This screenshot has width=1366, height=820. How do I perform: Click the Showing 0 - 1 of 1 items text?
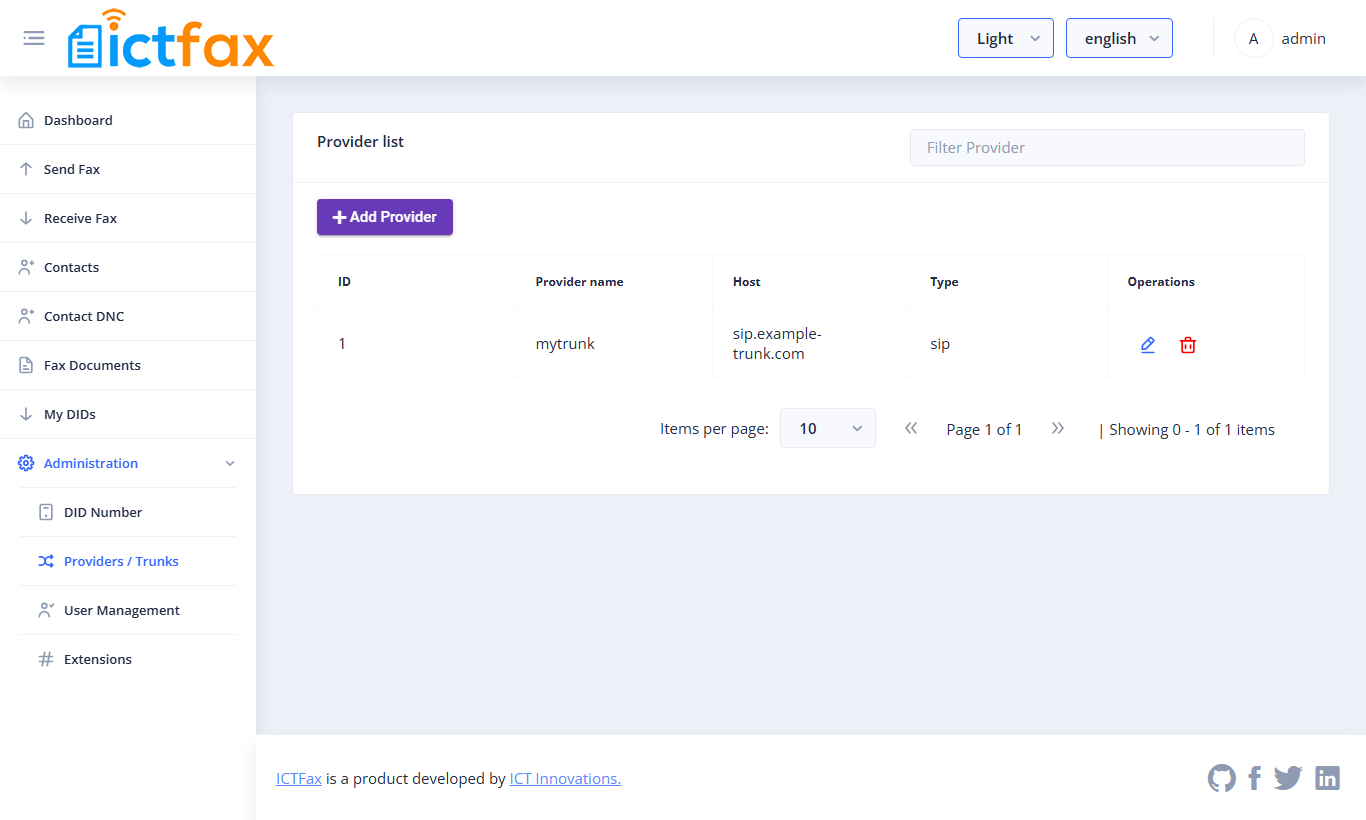pyautogui.click(x=1186, y=429)
